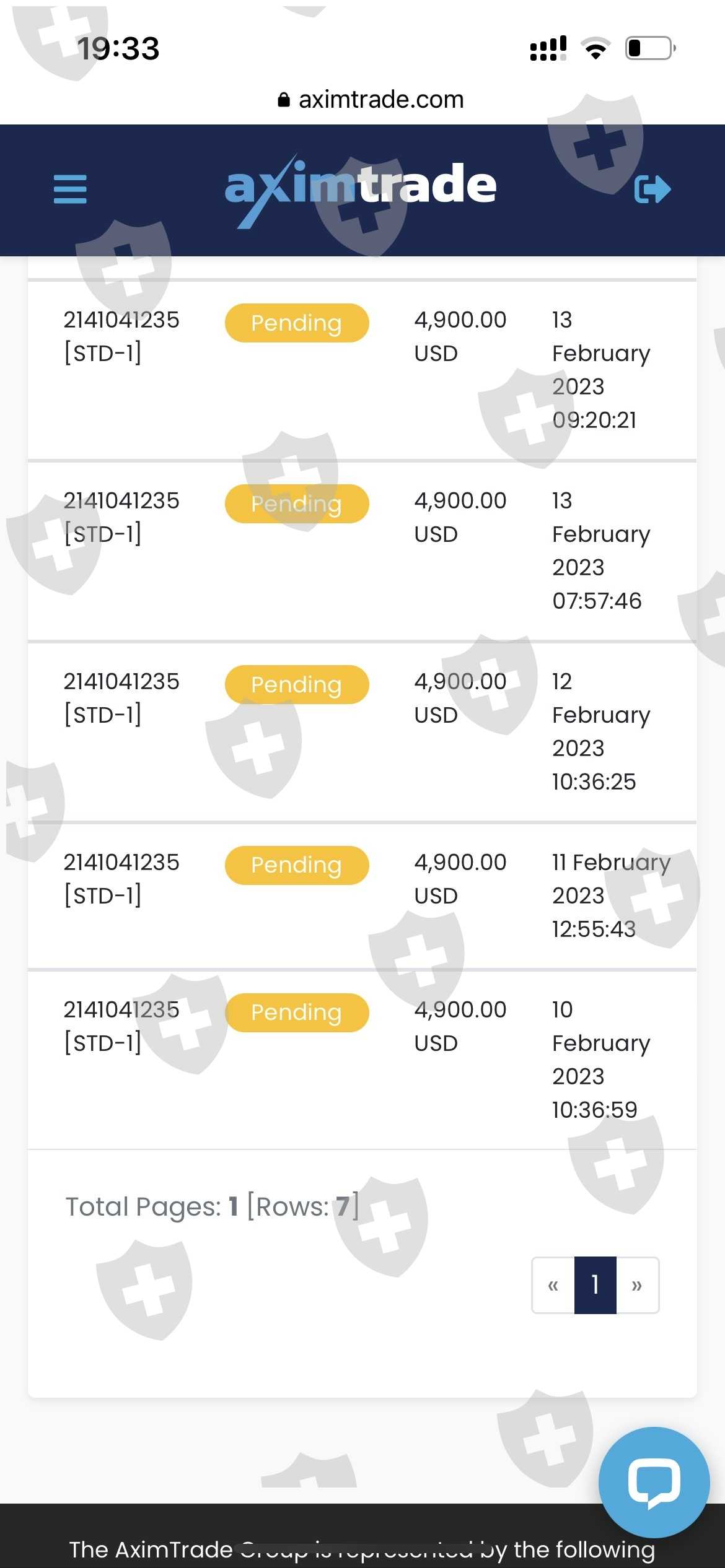Select page 1 in pagination

tap(595, 1285)
